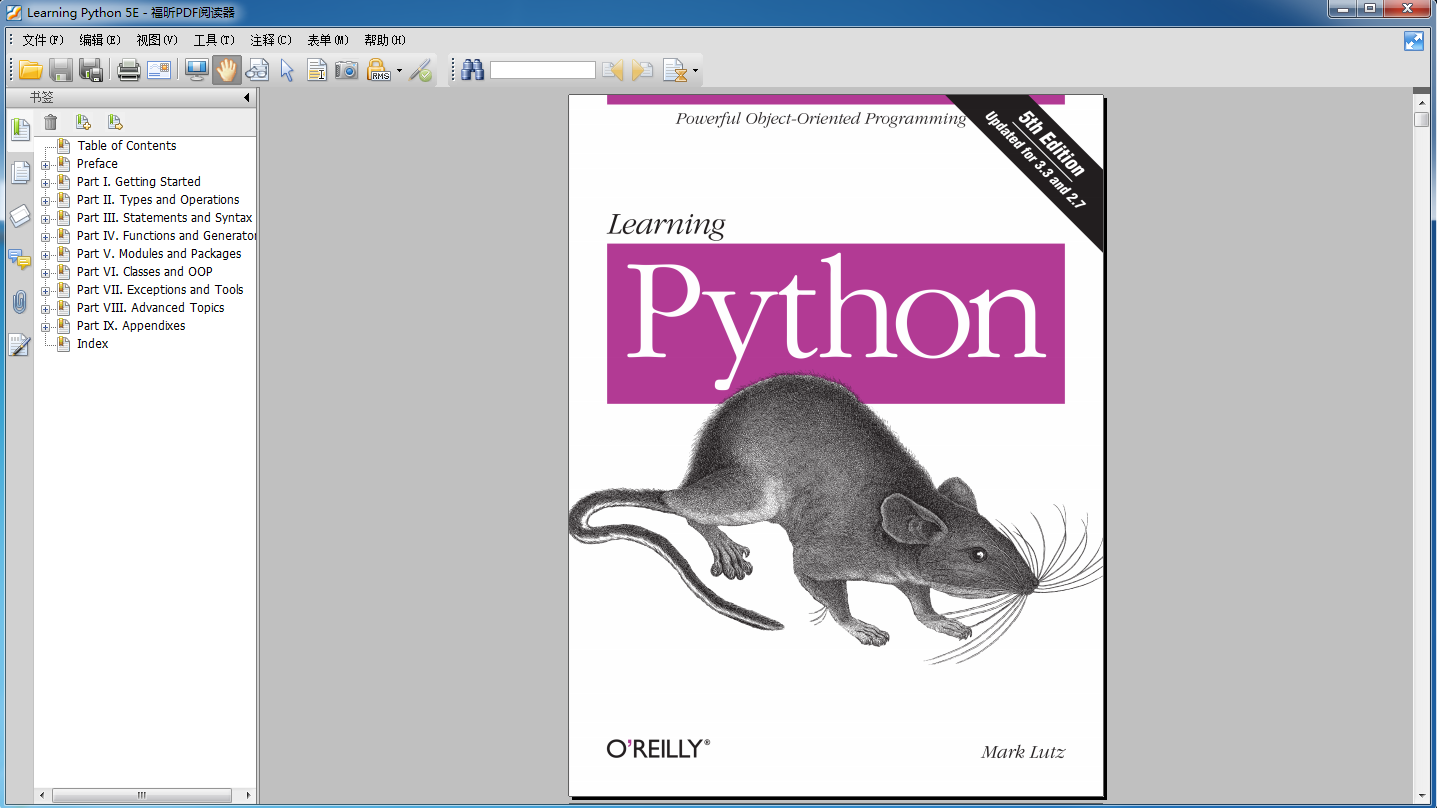Show the Comments panel

19,260
